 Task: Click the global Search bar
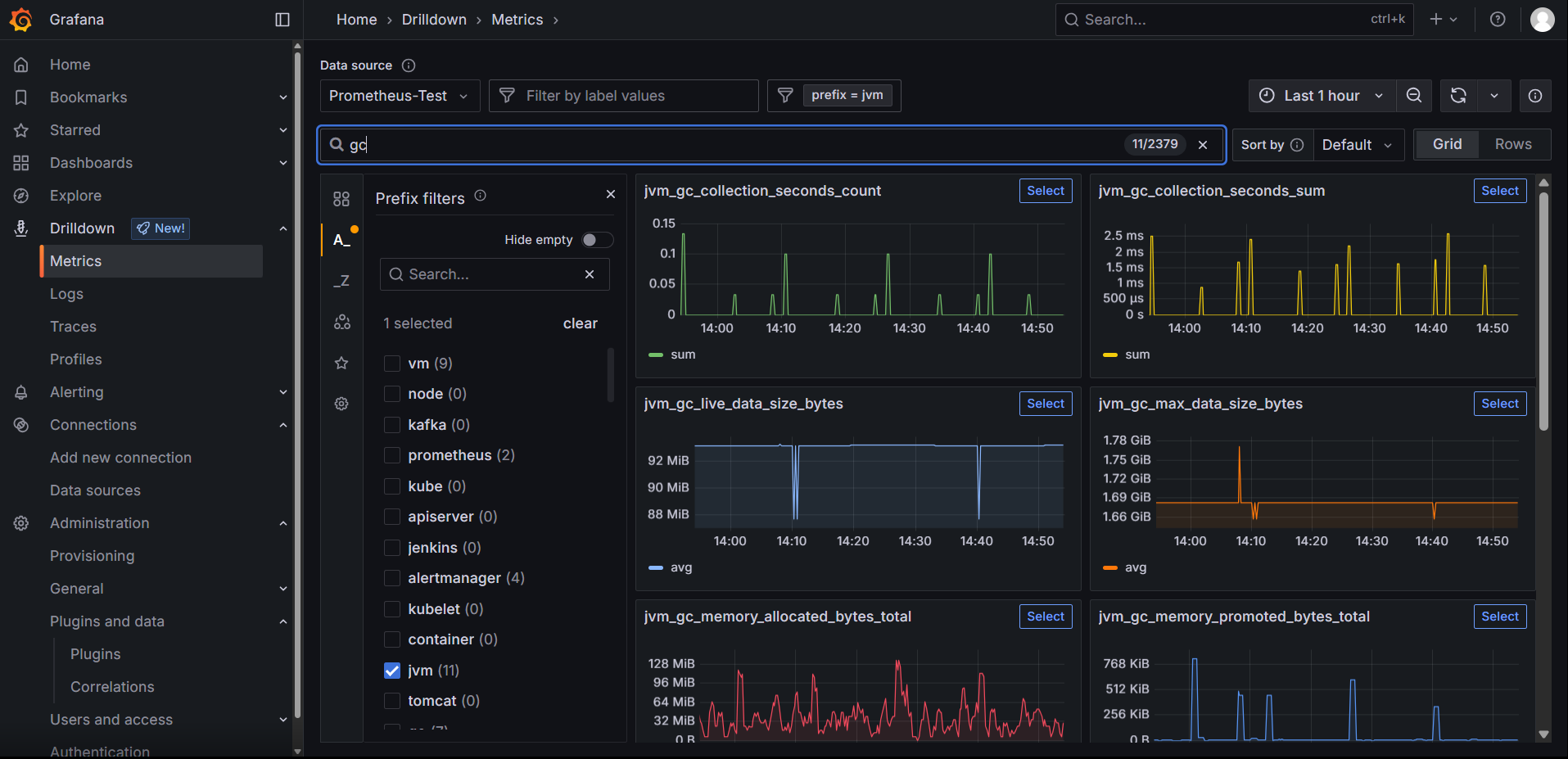pos(1234,20)
